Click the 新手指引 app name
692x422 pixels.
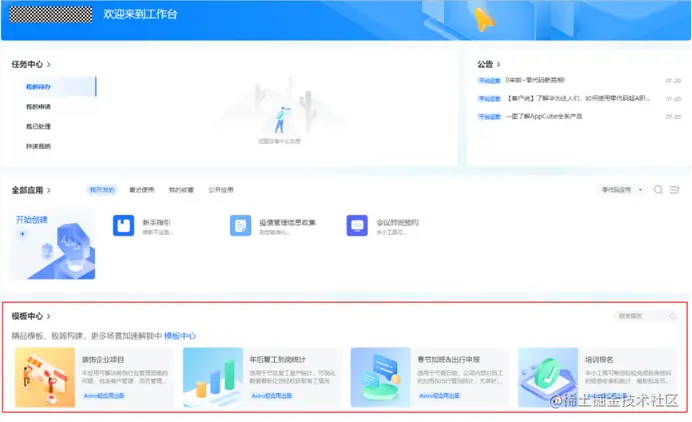[156, 222]
